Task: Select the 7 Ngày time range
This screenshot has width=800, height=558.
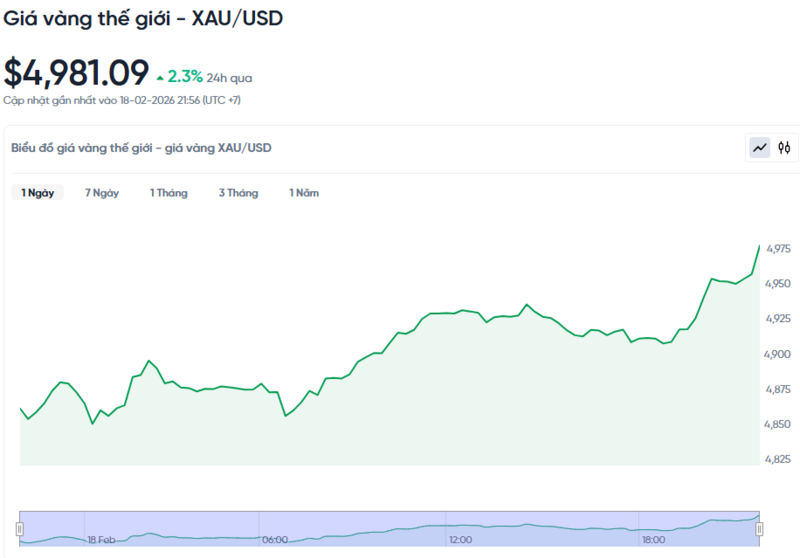Action: coord(102,193)
